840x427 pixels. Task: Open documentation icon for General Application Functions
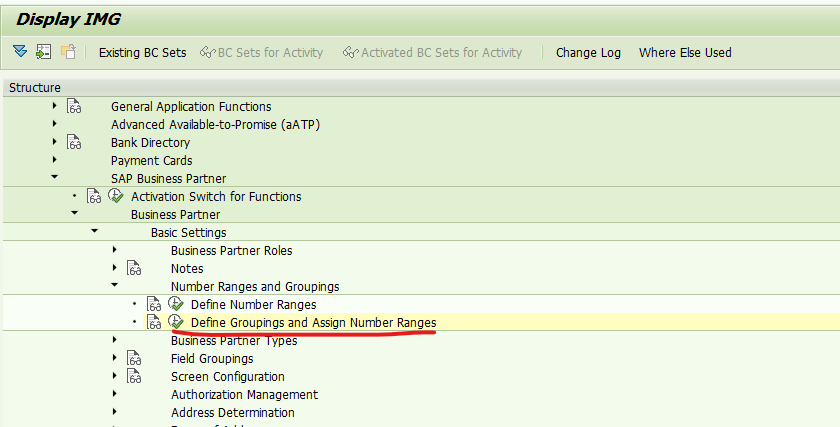pos(74,106)
